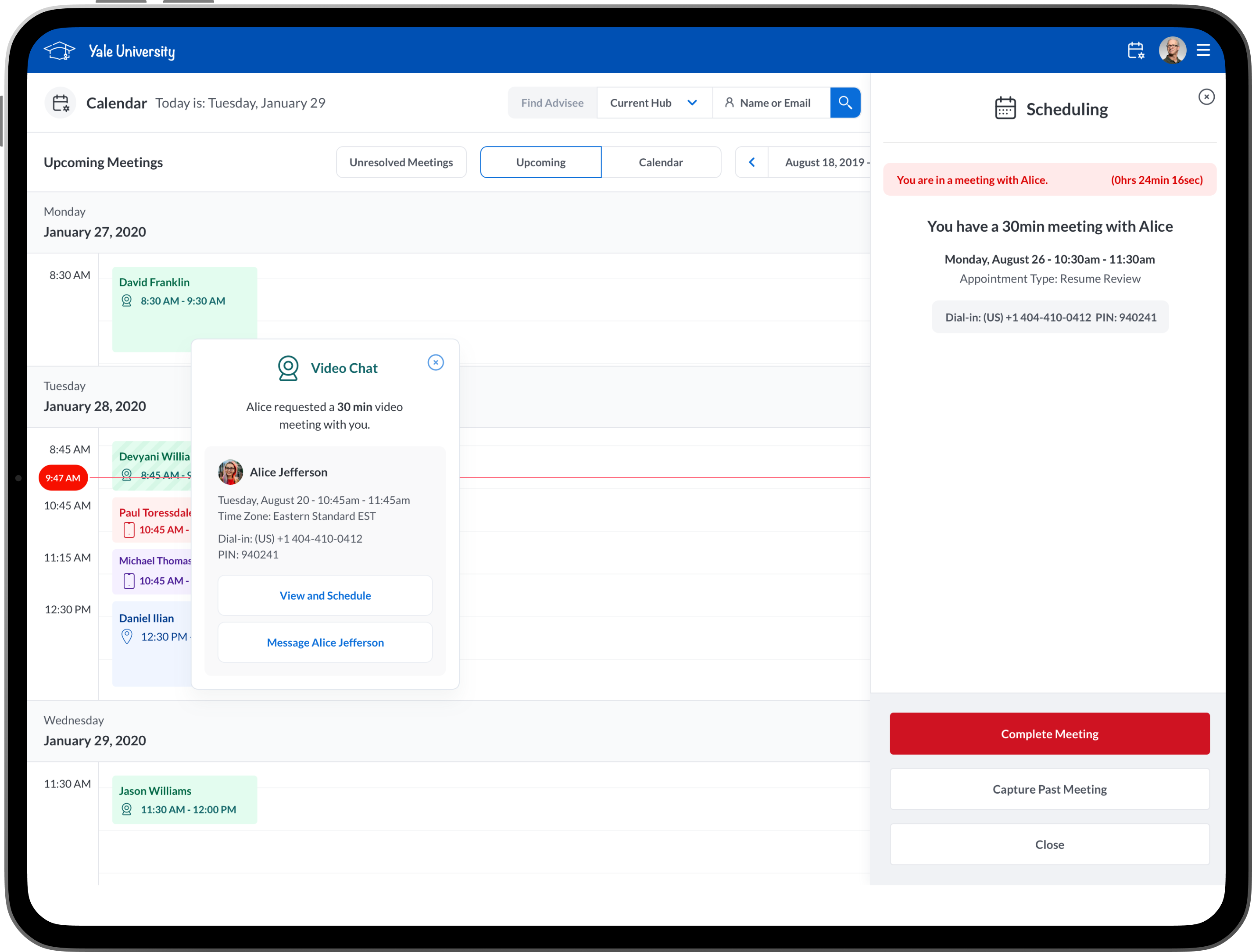This screenshot has width=1252, height=952.
Task: Click View and Schedule link
Action: click(325, 596)
